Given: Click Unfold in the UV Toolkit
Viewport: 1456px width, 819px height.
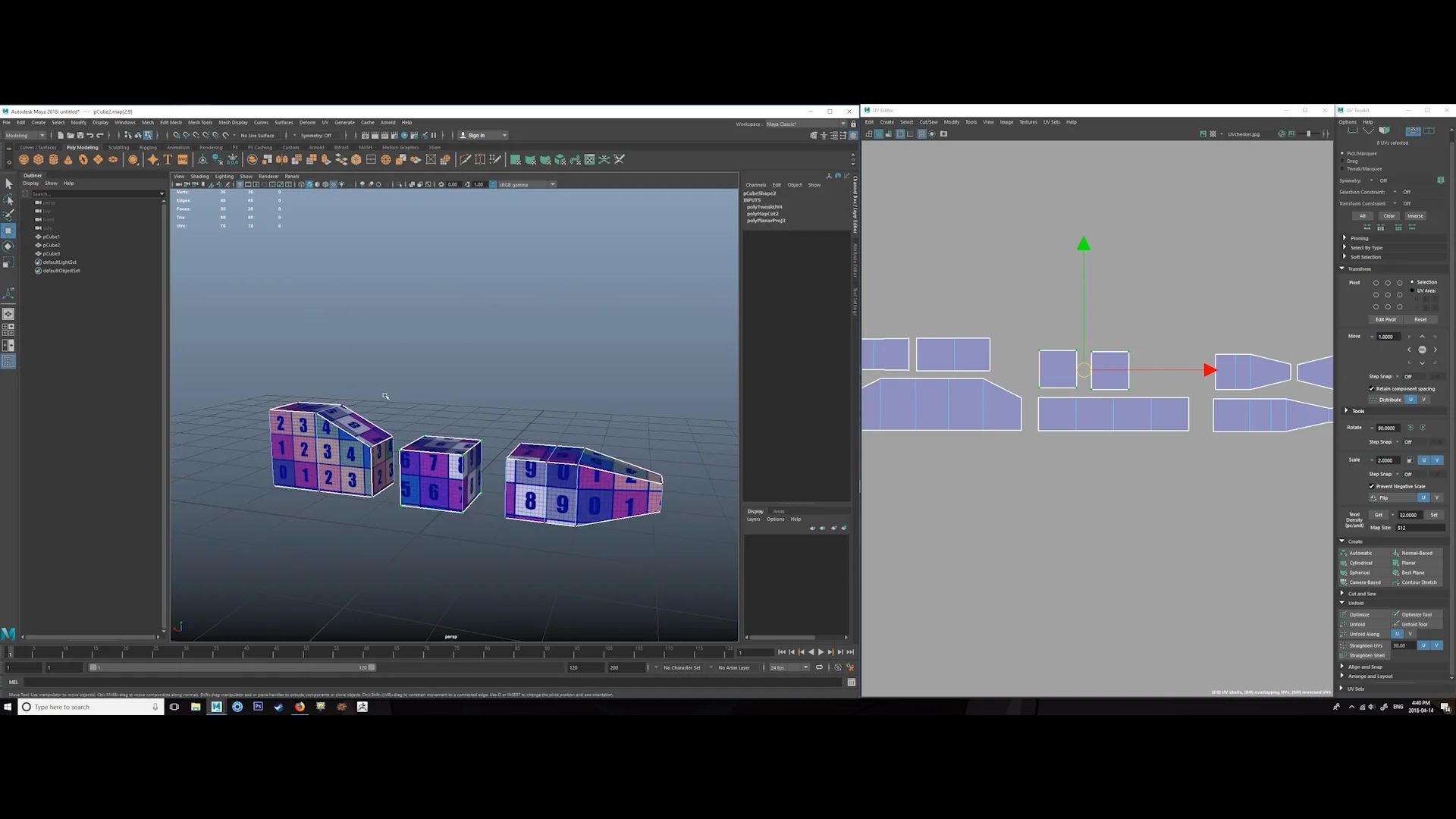Looking at the screenshot, I should pos(1366,624).
